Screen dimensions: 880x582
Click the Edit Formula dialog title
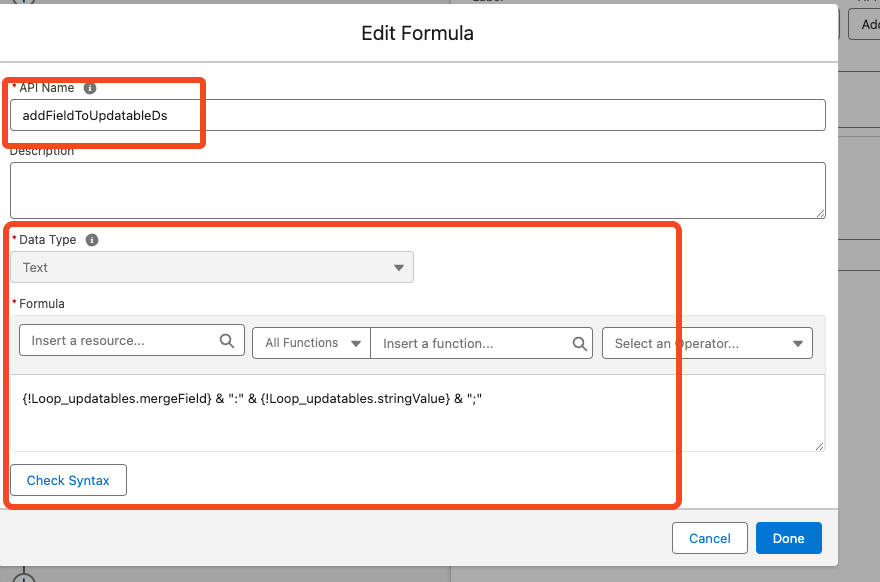tap(417, 33)
